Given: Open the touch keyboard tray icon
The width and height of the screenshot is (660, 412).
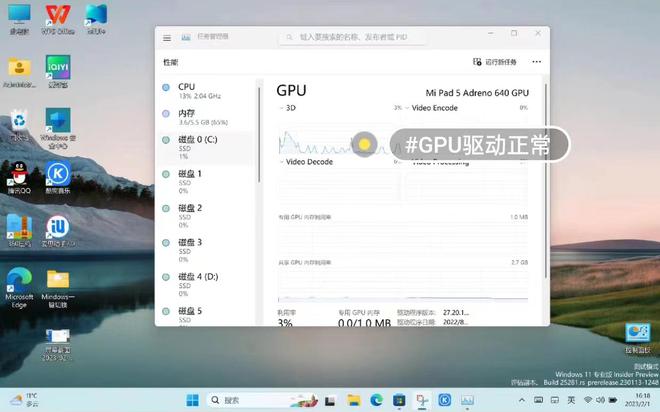Looking at the screenshot, I should (x=538, y=400).
